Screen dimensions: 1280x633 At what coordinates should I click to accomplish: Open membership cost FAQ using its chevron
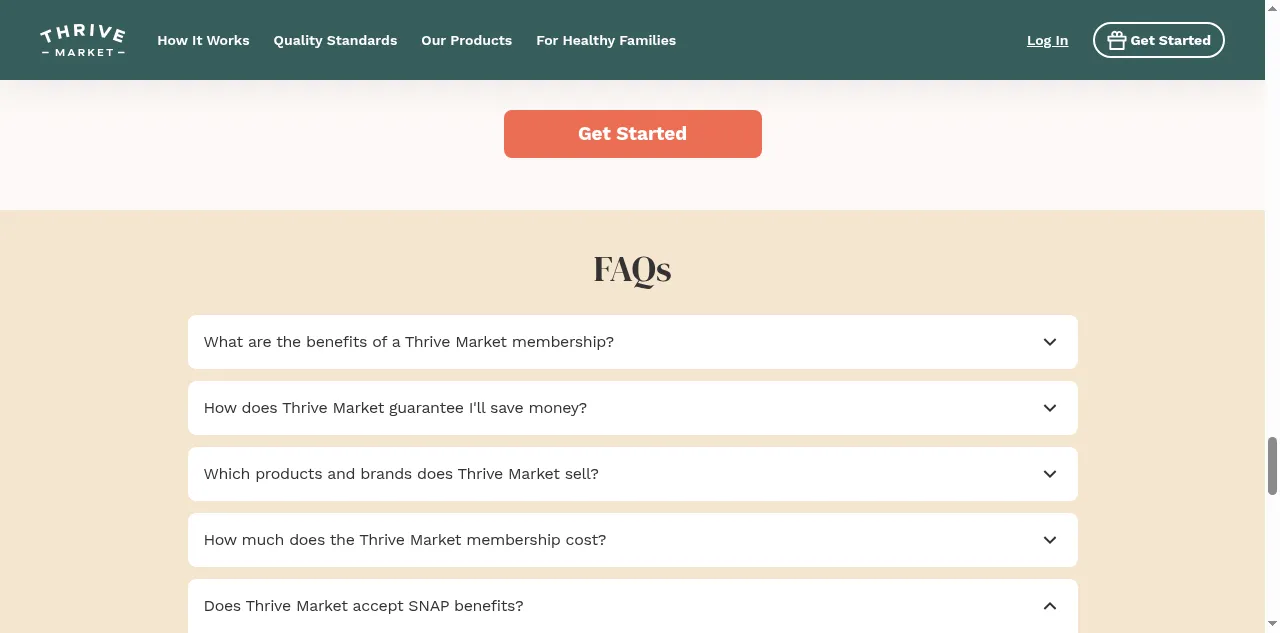click(x=1049, y=540)
